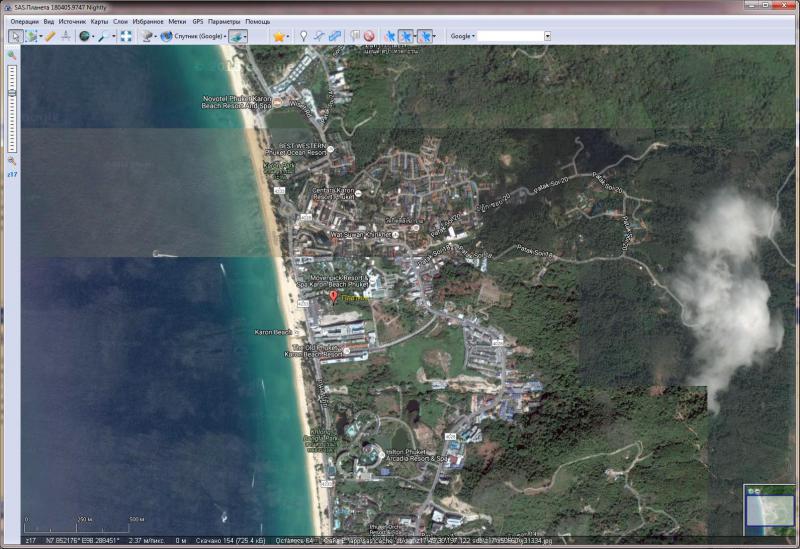Screen dimensions: 800x549
Task: Select the add path tool icon
Action: click(x=318, y=36)
